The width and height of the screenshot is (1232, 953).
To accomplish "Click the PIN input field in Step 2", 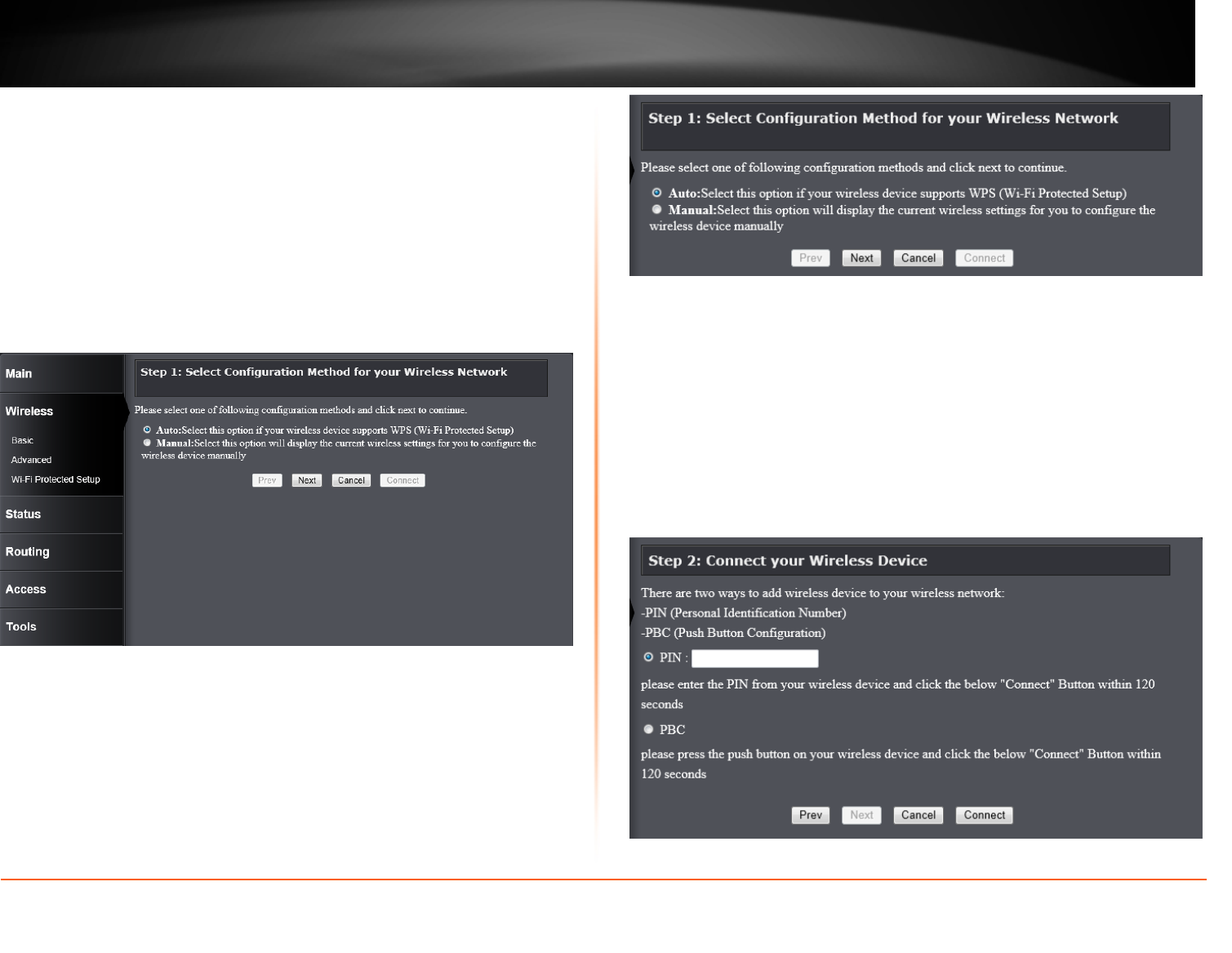I will point(755,658).
